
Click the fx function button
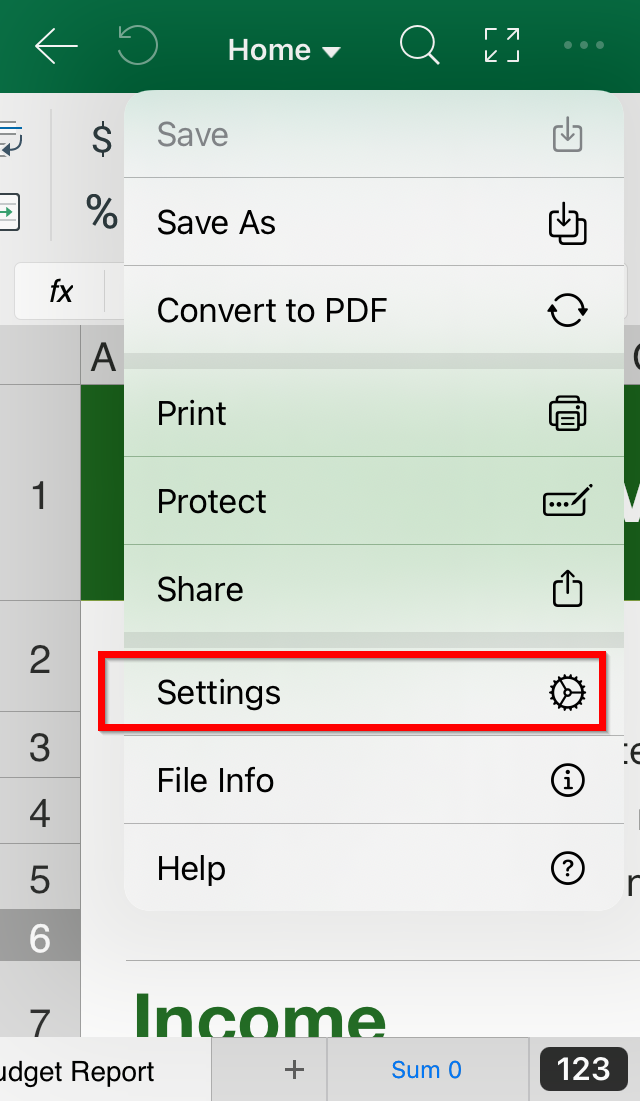(61, 291)
